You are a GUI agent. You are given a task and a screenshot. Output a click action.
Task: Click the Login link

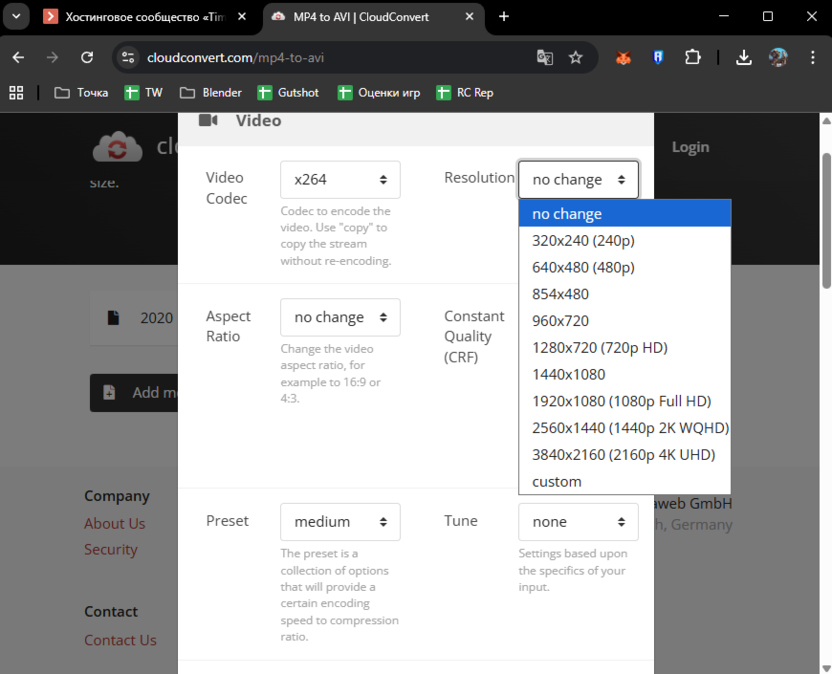(690, 146)
